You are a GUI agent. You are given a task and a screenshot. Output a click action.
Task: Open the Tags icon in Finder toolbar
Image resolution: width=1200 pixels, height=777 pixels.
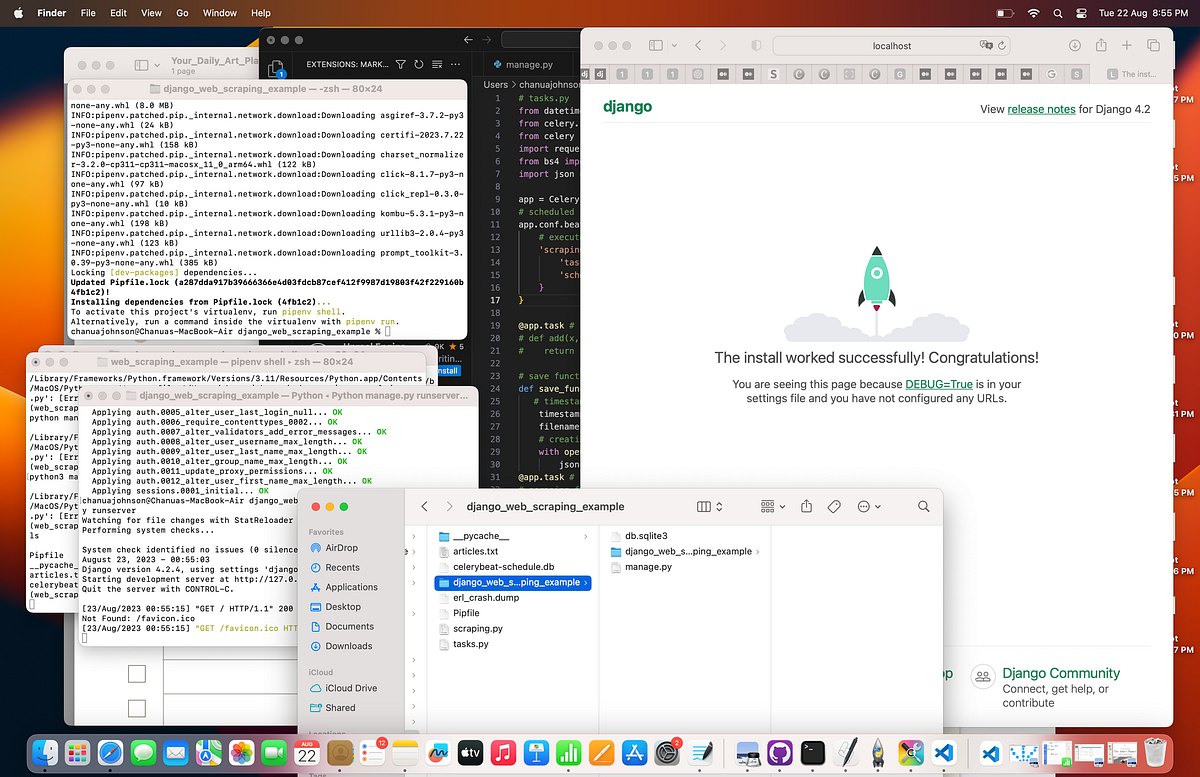tap(834, 506)
